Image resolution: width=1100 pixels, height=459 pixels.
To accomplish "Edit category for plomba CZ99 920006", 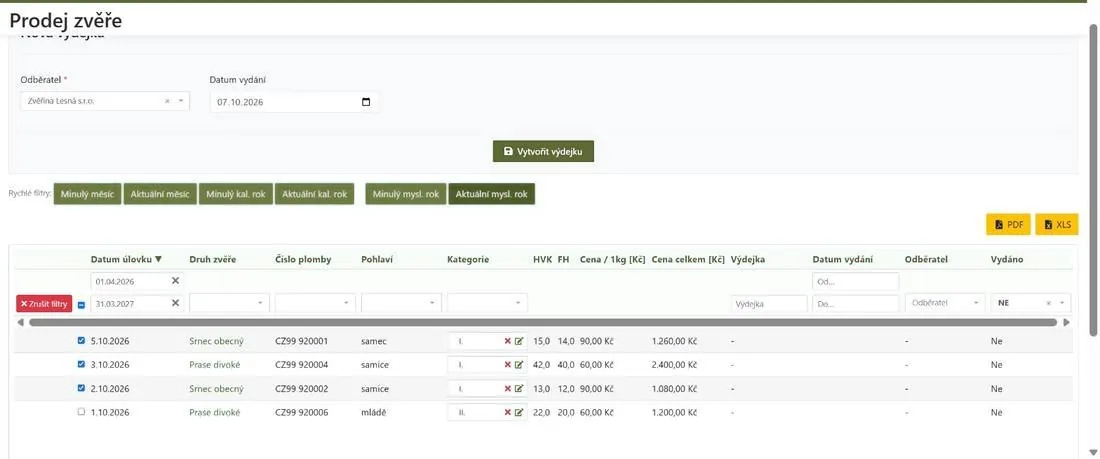I will click(519, 413).
